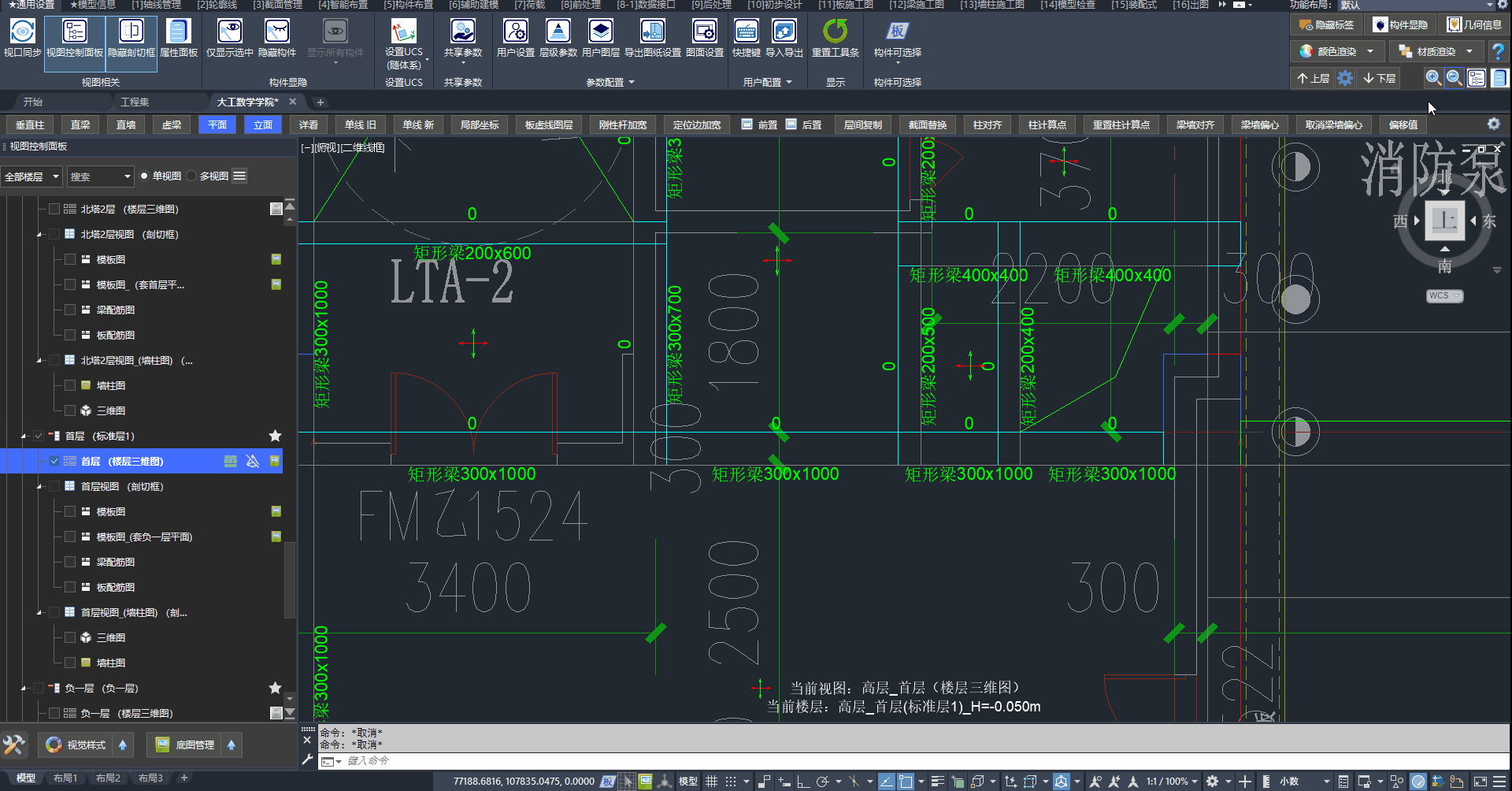Open the 功能布局 默认 combo box
Screen dimensions: 1512x791
click(1417, 5)
